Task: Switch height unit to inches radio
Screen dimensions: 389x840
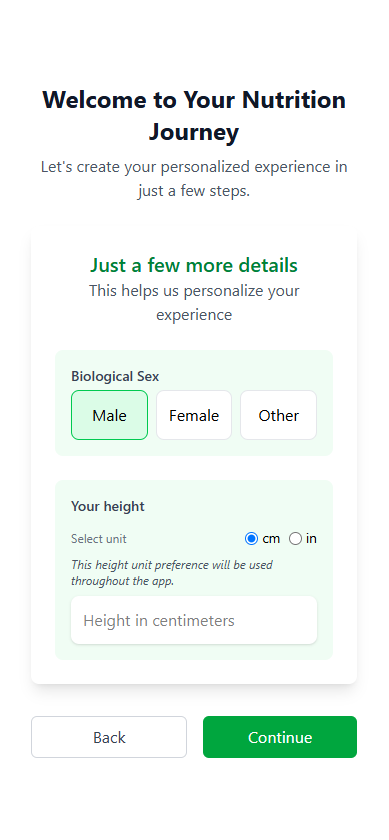Action: [295, 539]
